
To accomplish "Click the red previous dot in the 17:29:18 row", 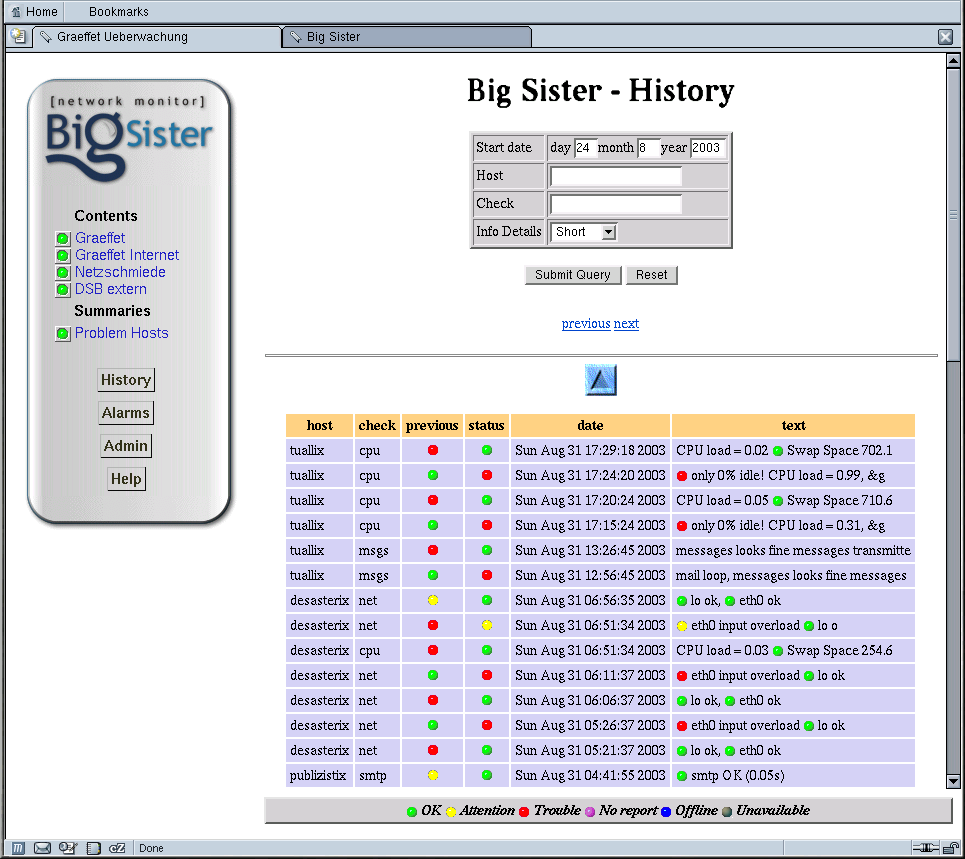I will click(433, 450).
